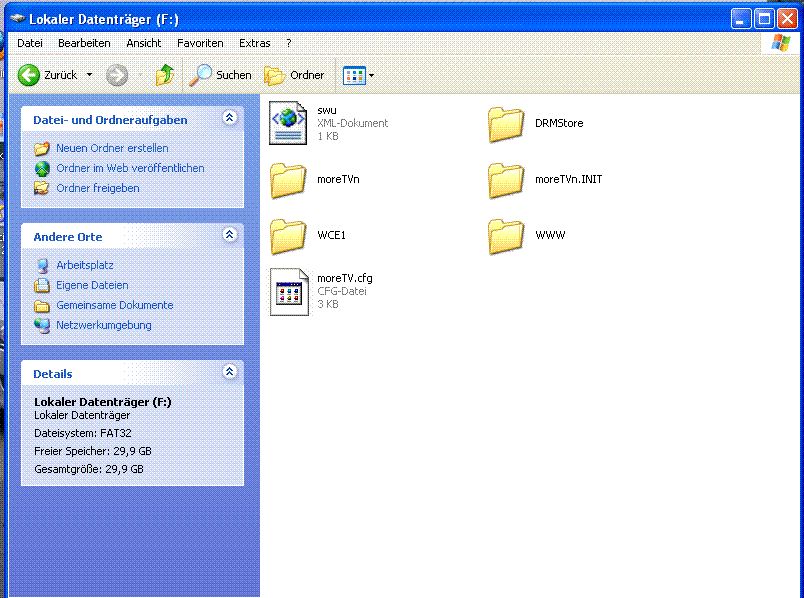Image resolution: width=804 pixels, height=598 pixels.
Task: Click Neuen Ordner erstellen link
Action: [x=112, y=148]
